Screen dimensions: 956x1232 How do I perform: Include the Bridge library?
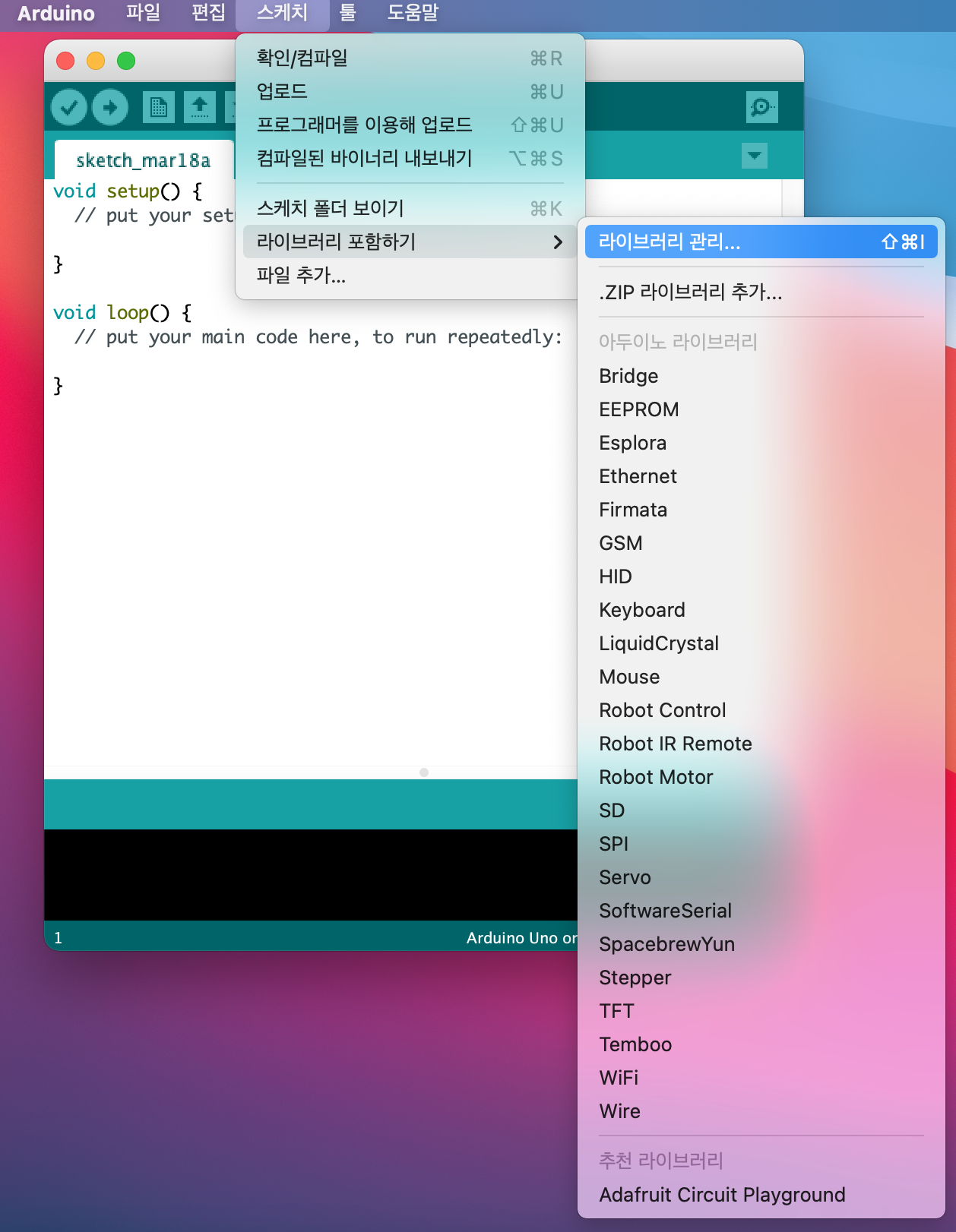pos(761,376)
